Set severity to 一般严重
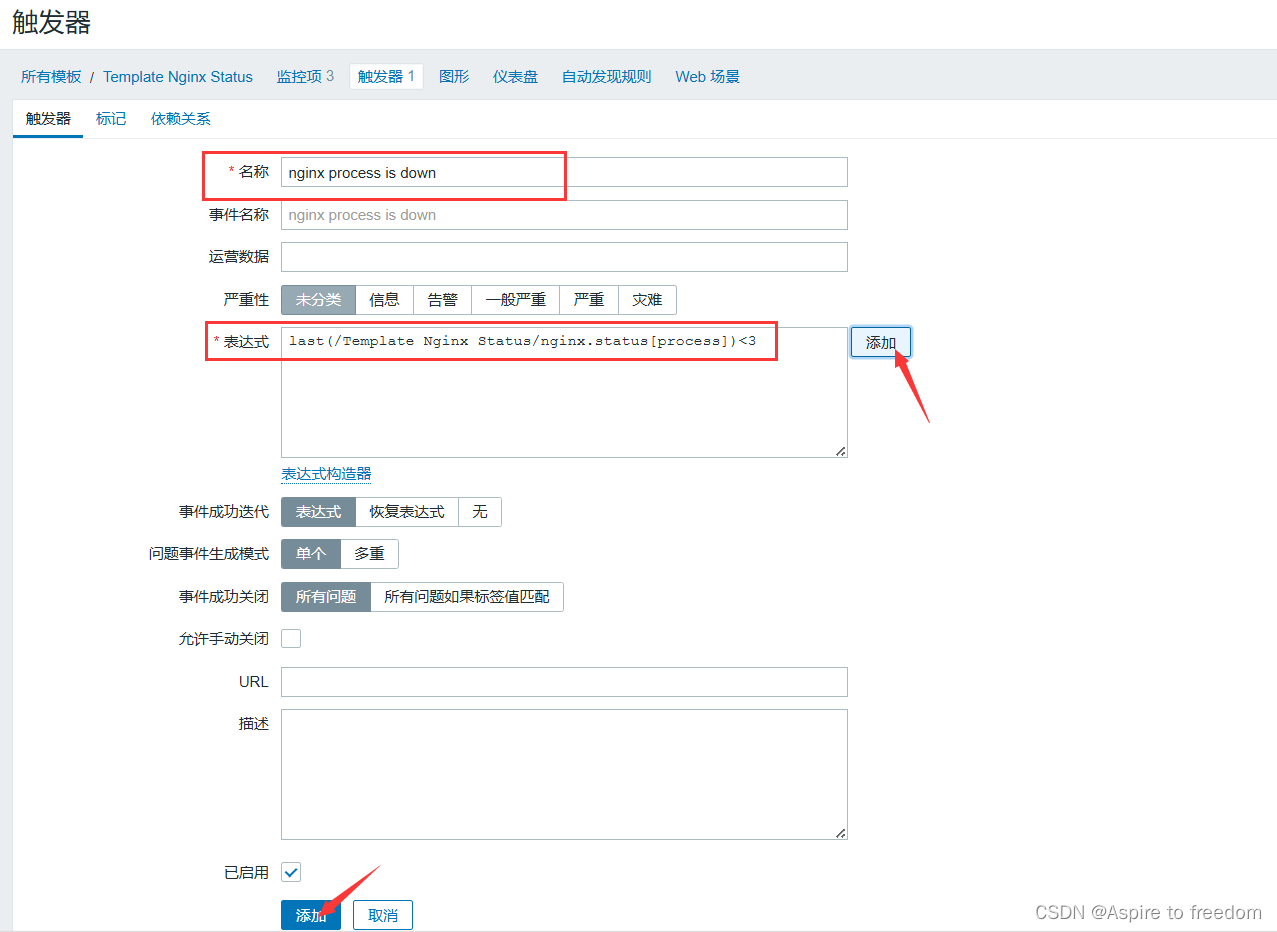 [x=515, y=300]
